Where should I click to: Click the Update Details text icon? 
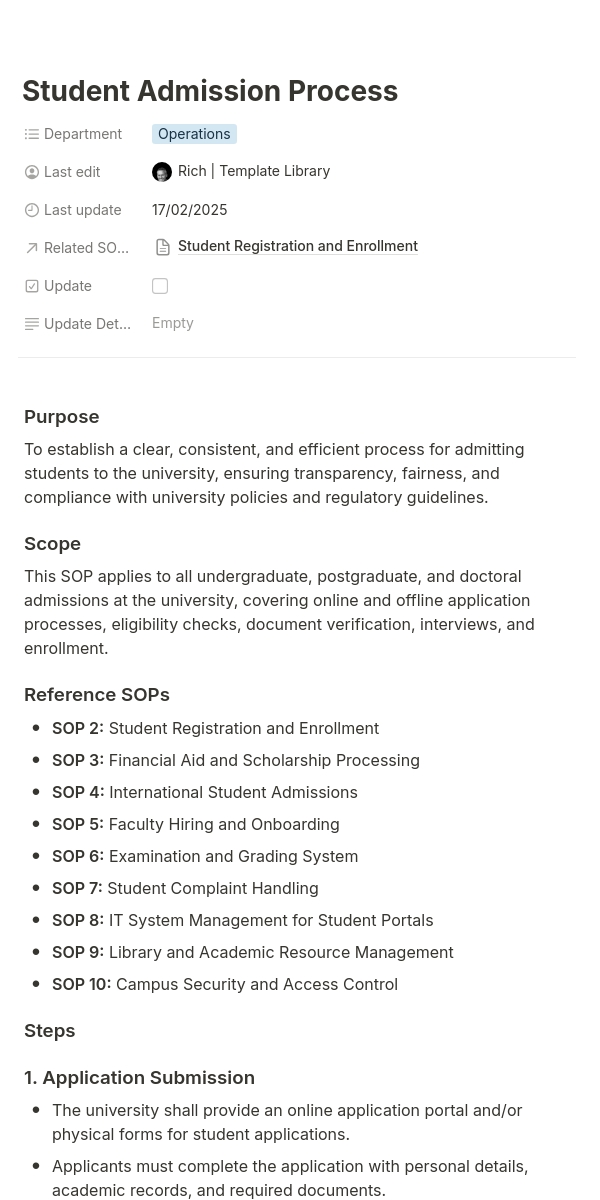point(32,324)
